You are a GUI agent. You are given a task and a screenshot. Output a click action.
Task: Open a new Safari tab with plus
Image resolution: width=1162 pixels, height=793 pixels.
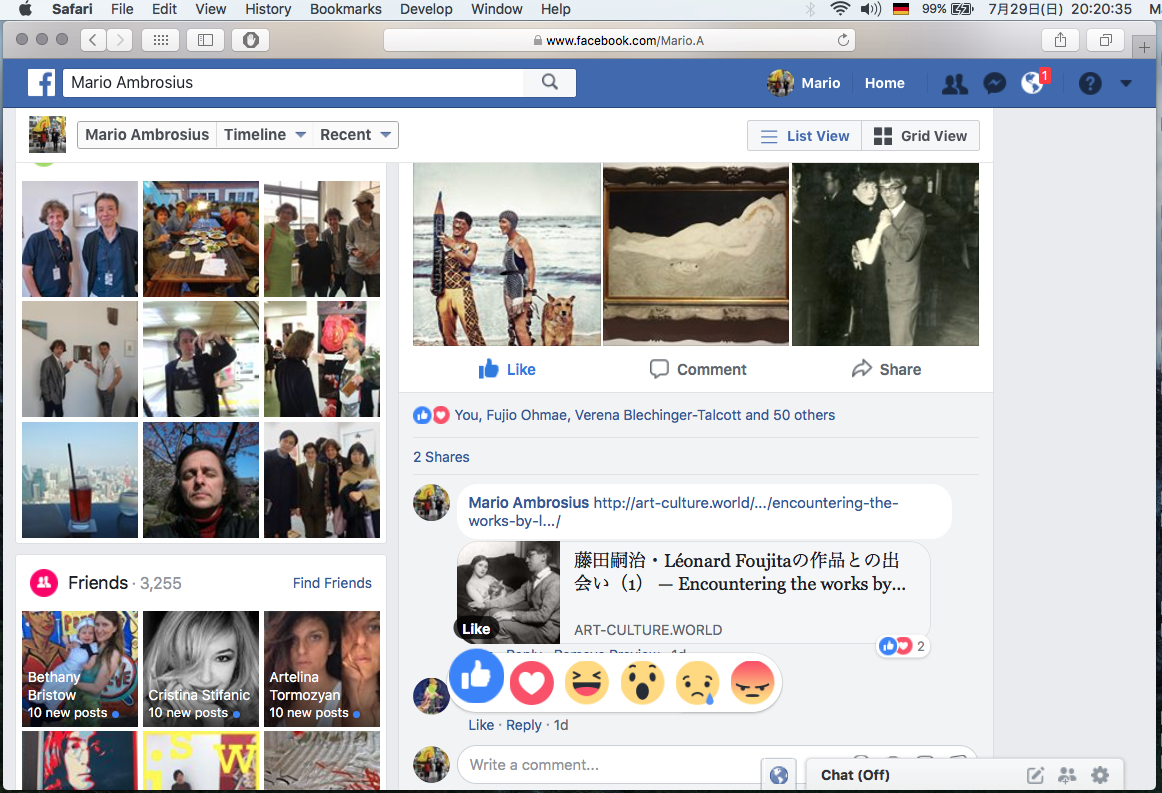point(1144,47)
